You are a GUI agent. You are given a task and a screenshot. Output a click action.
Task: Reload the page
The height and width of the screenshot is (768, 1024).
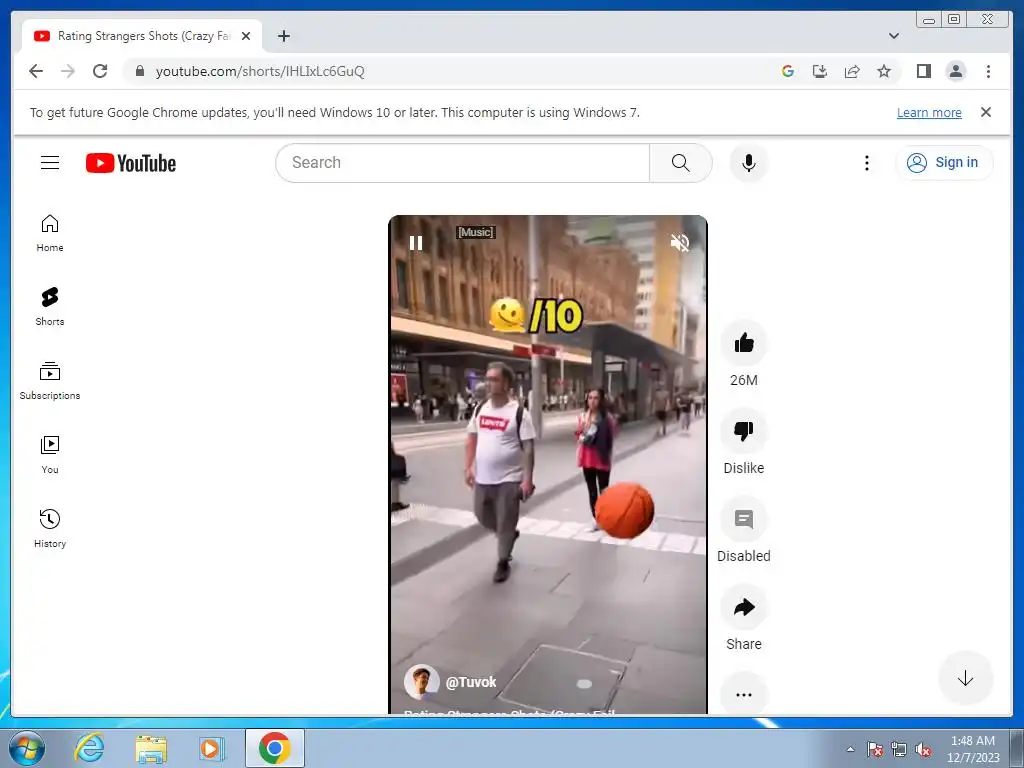click(100, 71)
